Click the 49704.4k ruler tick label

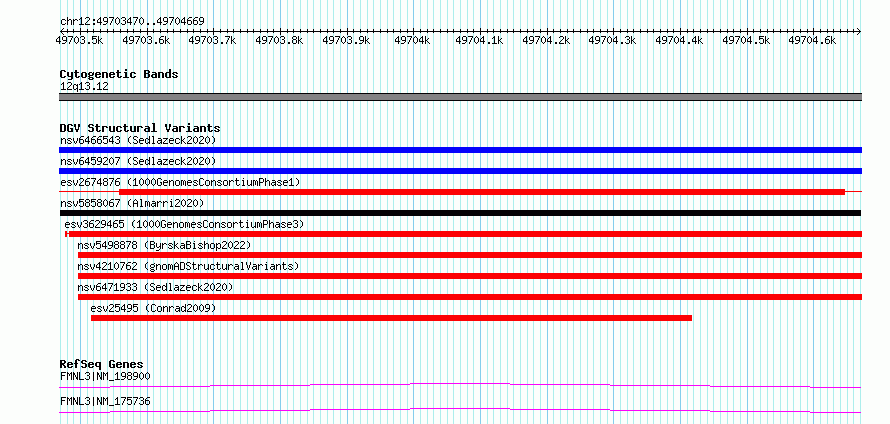[x=679, y=40]
